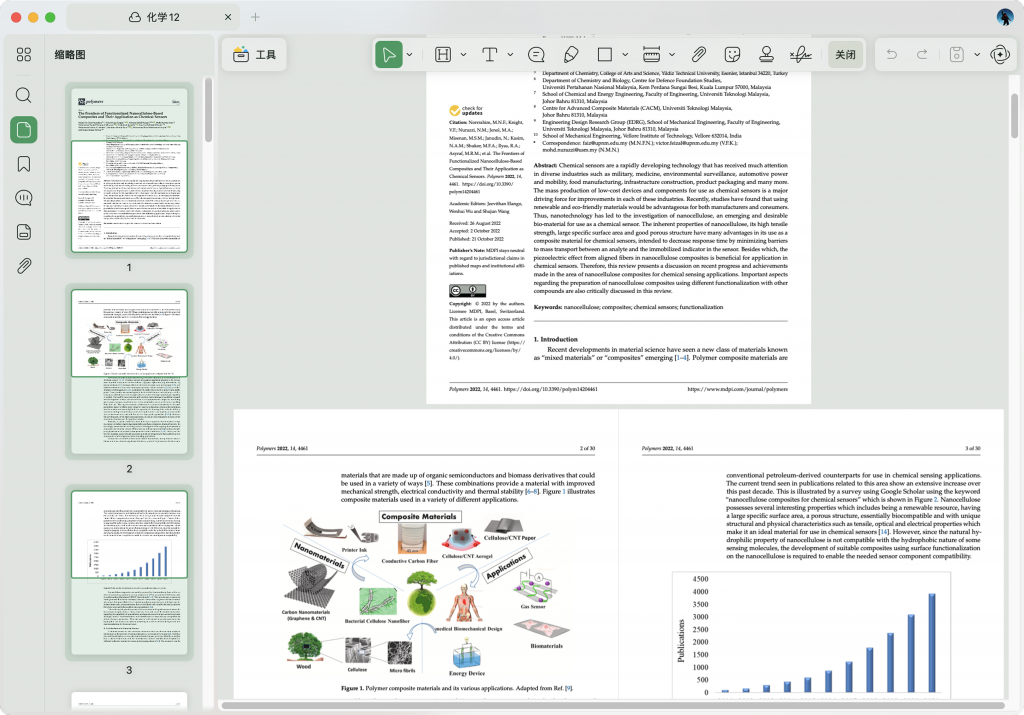The width and height of the screenshot is (1024, 715).
Task: Click the check for updates badge
Action: (466, 110)
